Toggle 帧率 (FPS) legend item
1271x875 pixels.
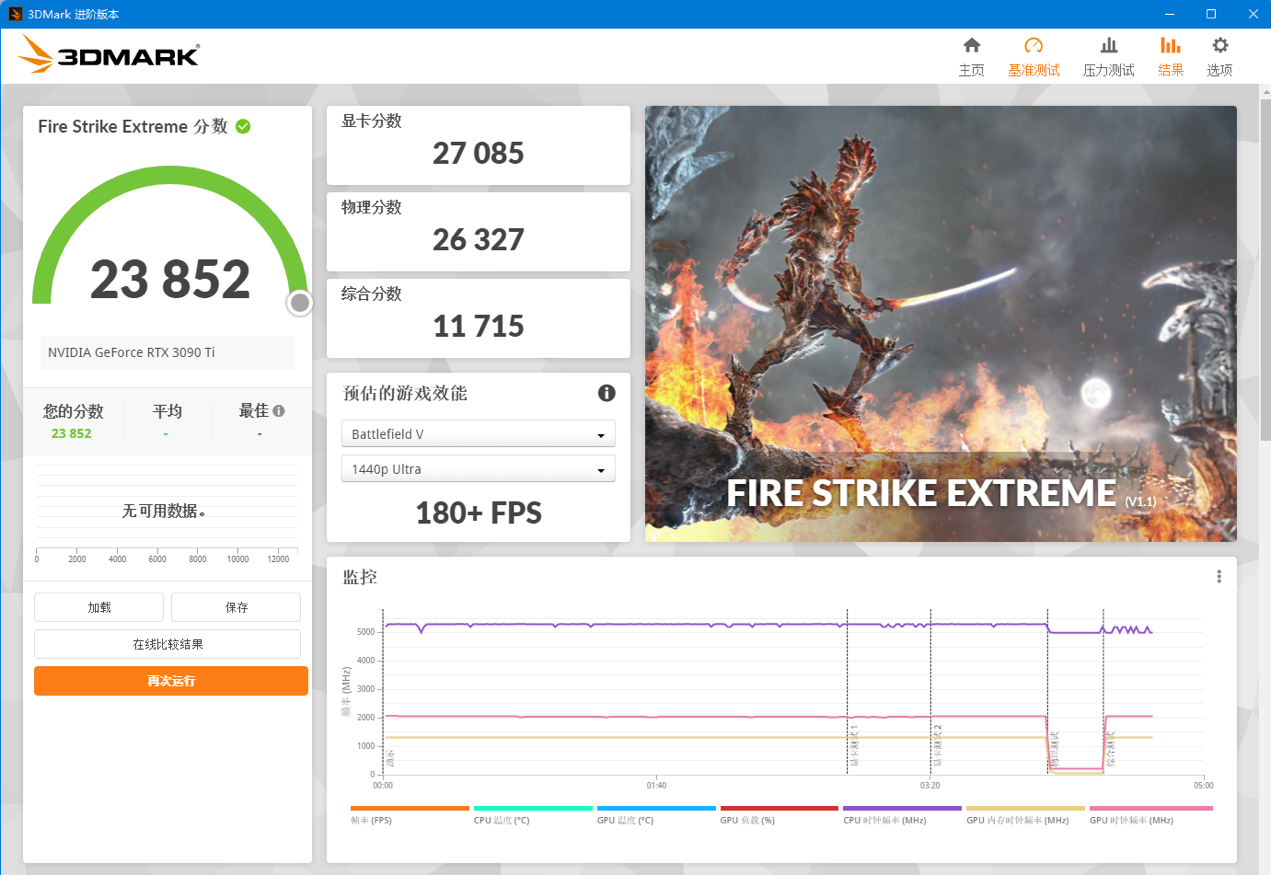(410, 815)
